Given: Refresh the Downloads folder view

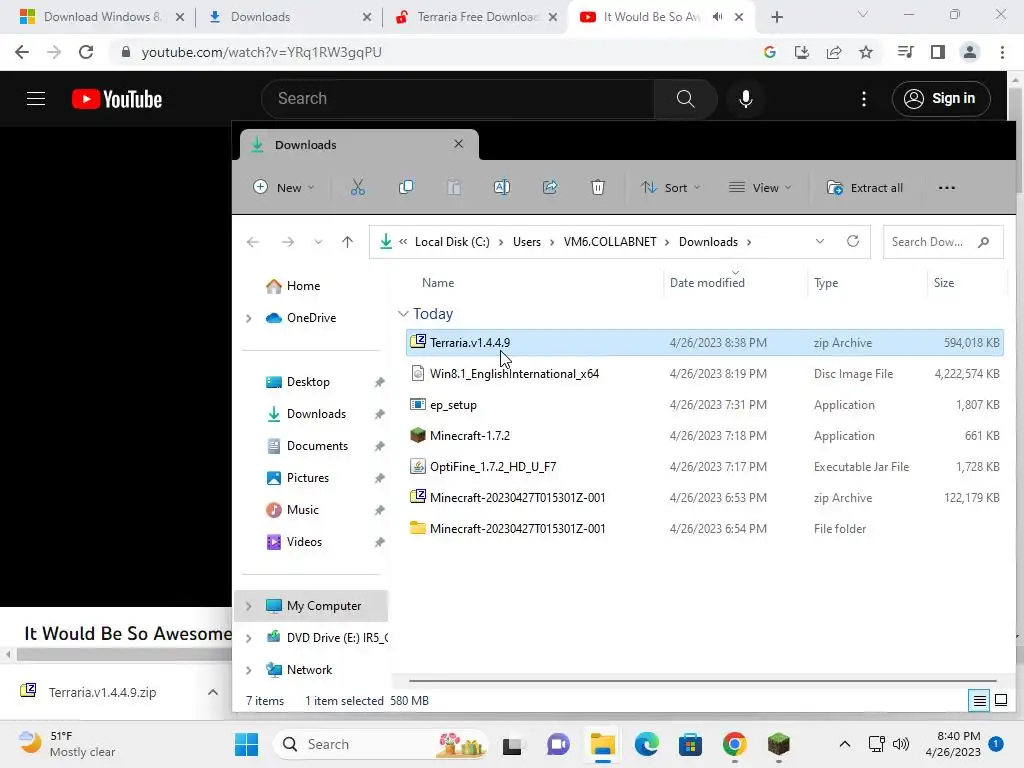Looking at the screenshot, I should point(852,241).
